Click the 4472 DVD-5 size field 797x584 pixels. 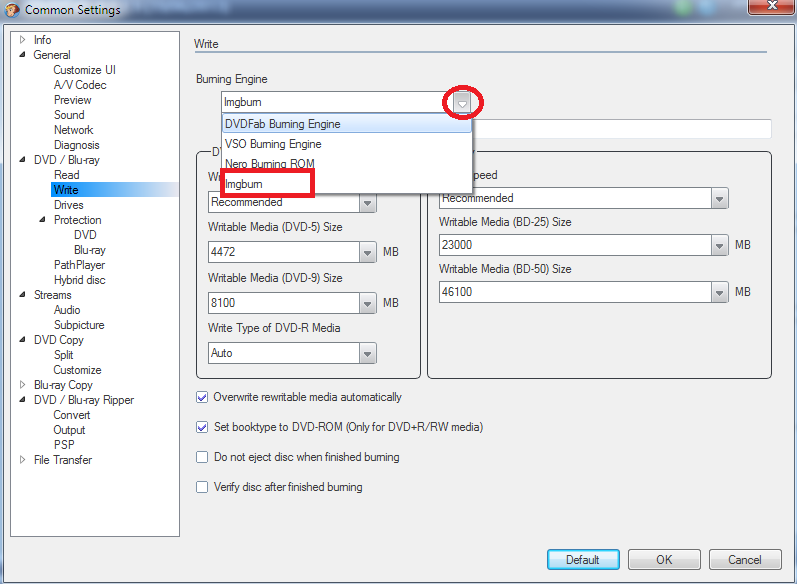(x=284, y=252)
